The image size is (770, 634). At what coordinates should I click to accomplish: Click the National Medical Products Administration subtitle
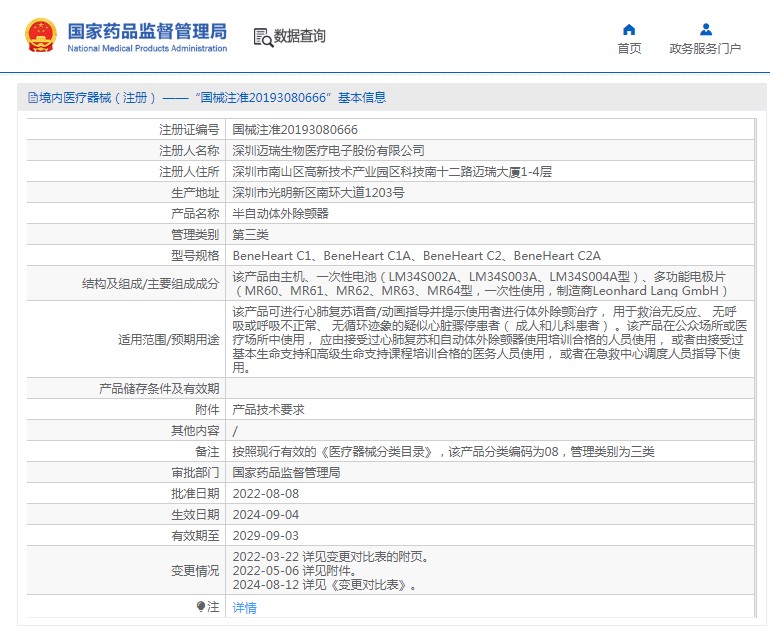click(x=147, y=49)
